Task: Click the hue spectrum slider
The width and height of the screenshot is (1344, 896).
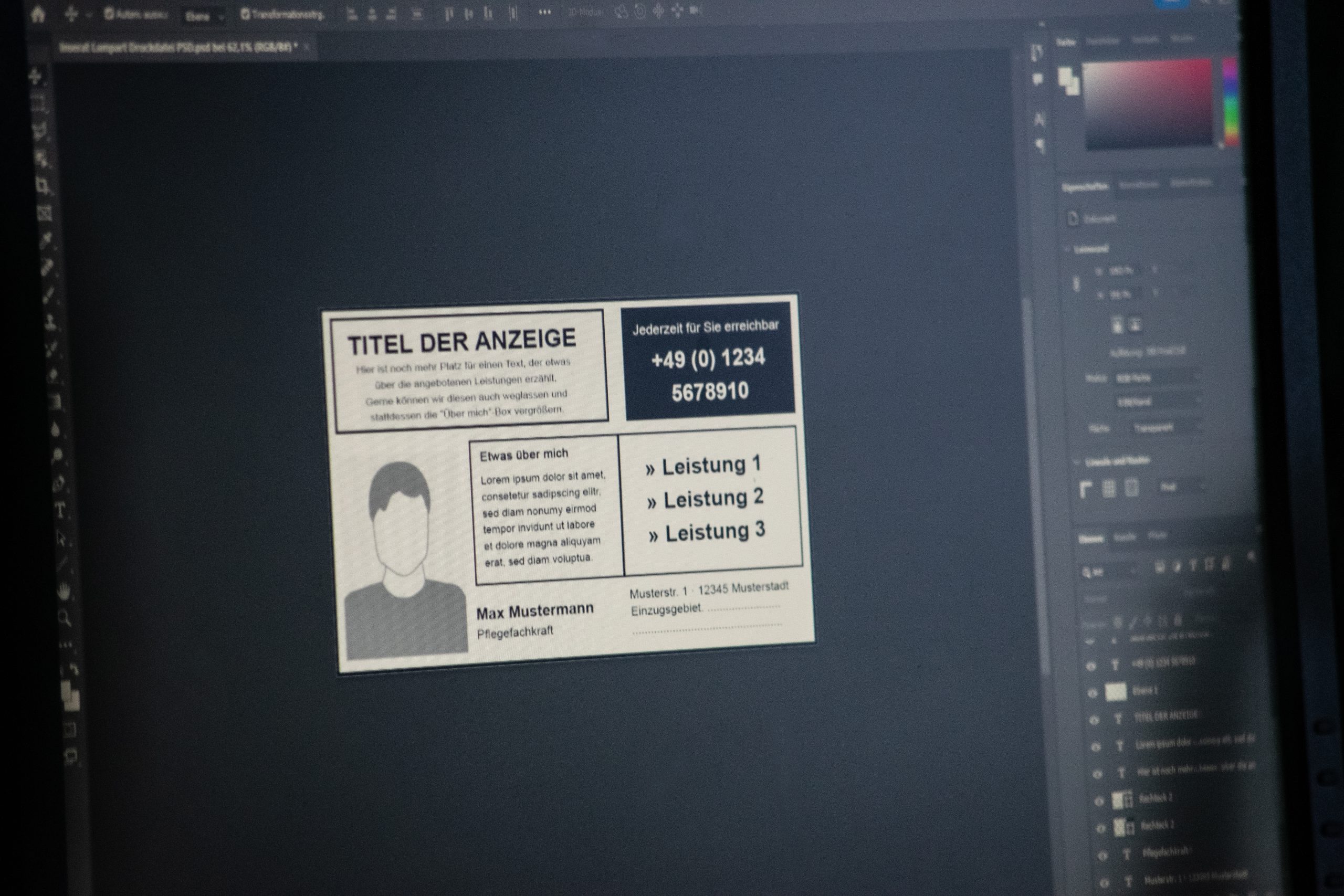Action: point(1230,101)
